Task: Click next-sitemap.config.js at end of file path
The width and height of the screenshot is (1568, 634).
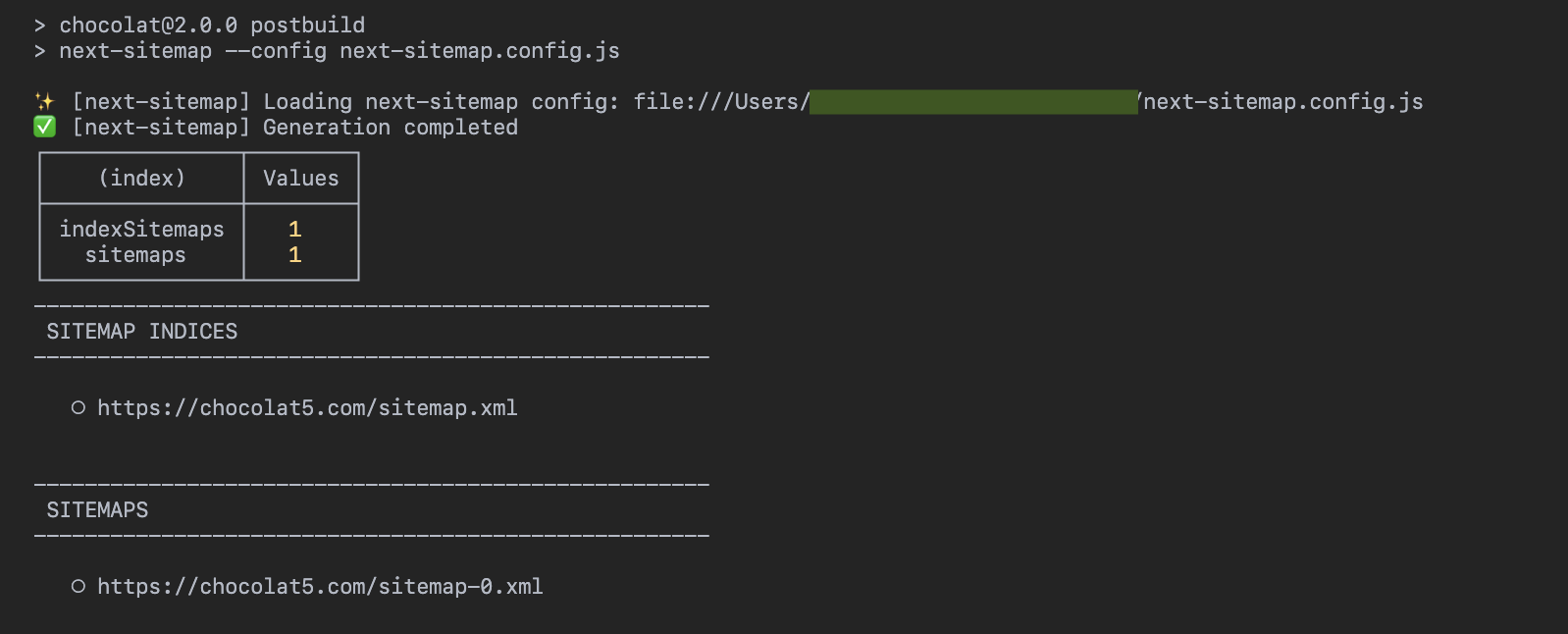Action: click(x=1283, y=101)
